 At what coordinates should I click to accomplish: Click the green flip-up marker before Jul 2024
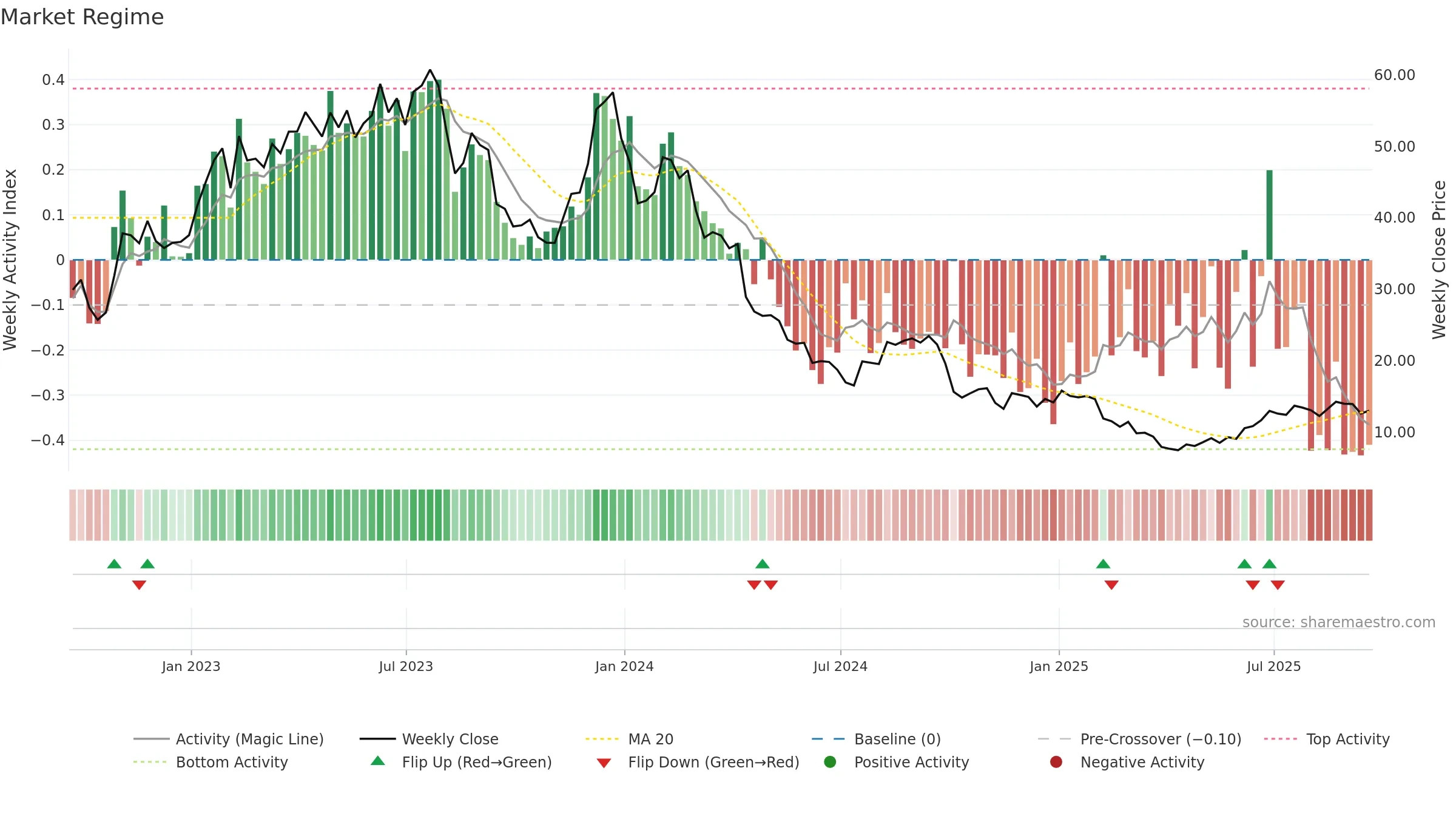coord(763,564)
